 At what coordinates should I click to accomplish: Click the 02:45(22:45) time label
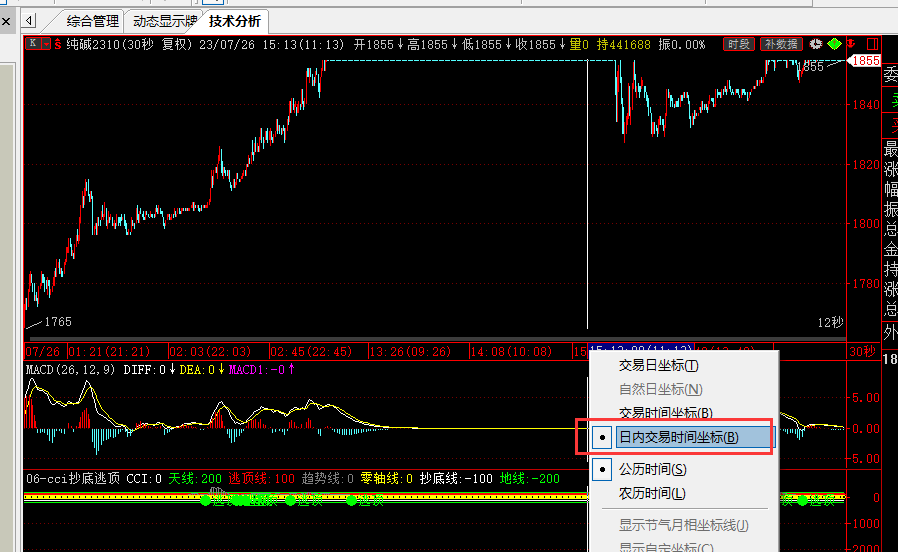click(x=311, y=352)
